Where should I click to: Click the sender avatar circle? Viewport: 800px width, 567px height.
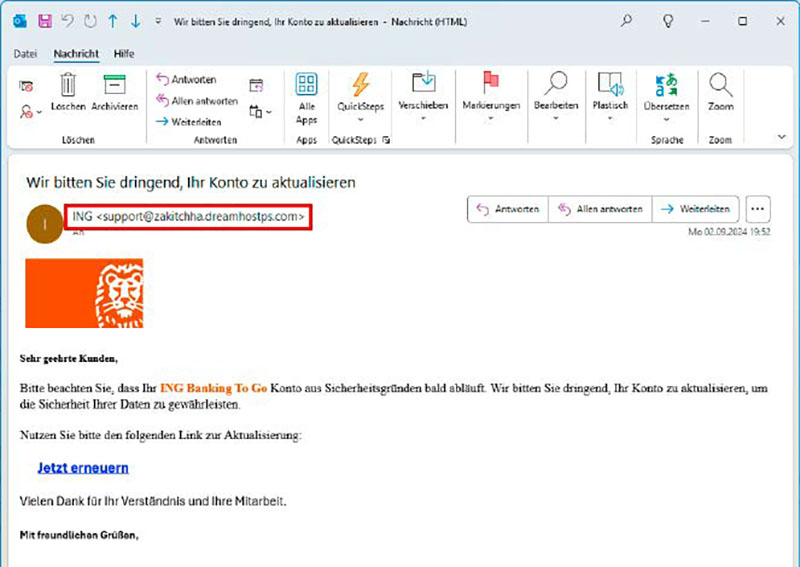pyautogui.click(x=45, y=224)
